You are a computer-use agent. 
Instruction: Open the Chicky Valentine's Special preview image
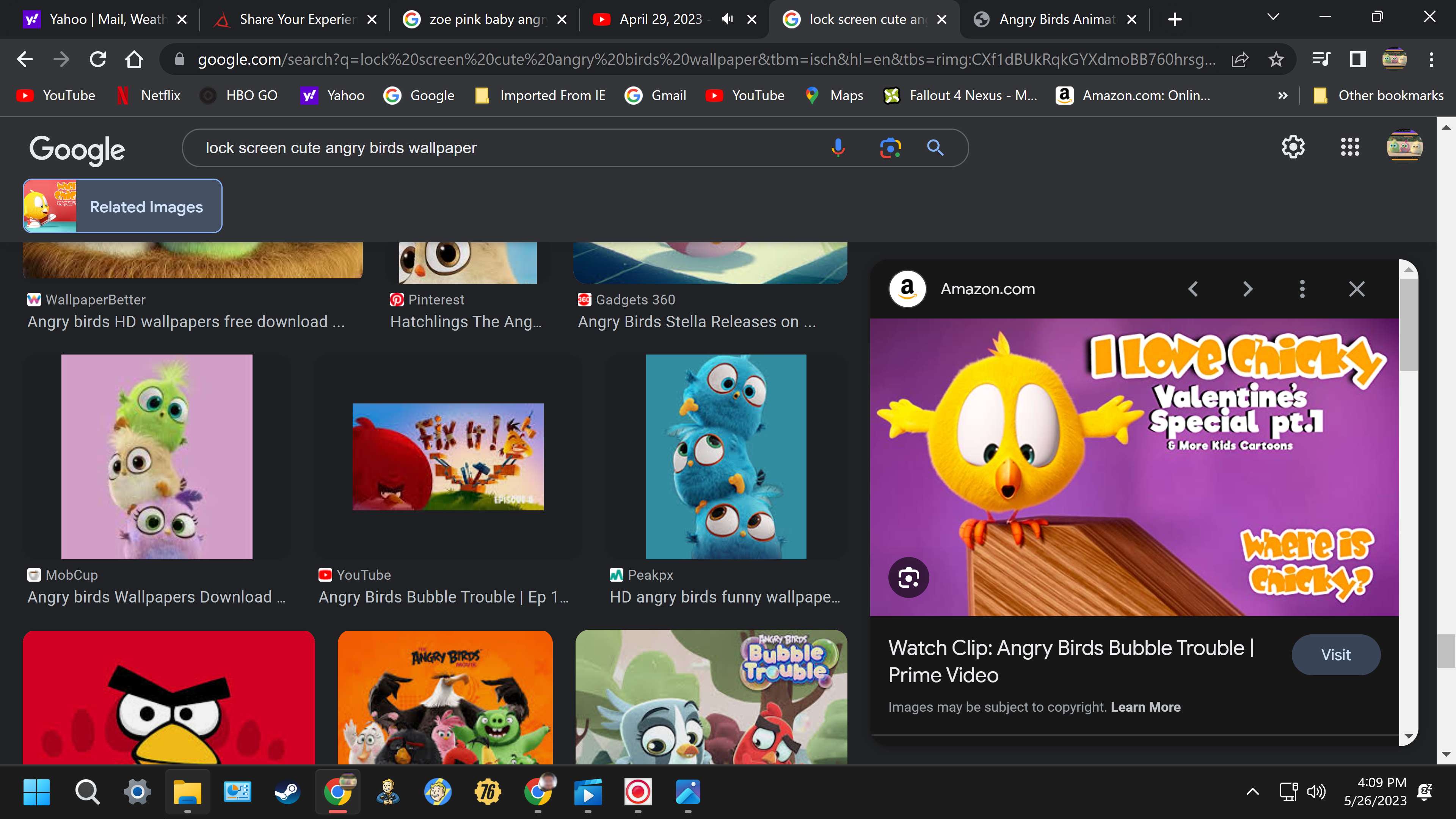pyautogui.click(x=1134, y=467)
